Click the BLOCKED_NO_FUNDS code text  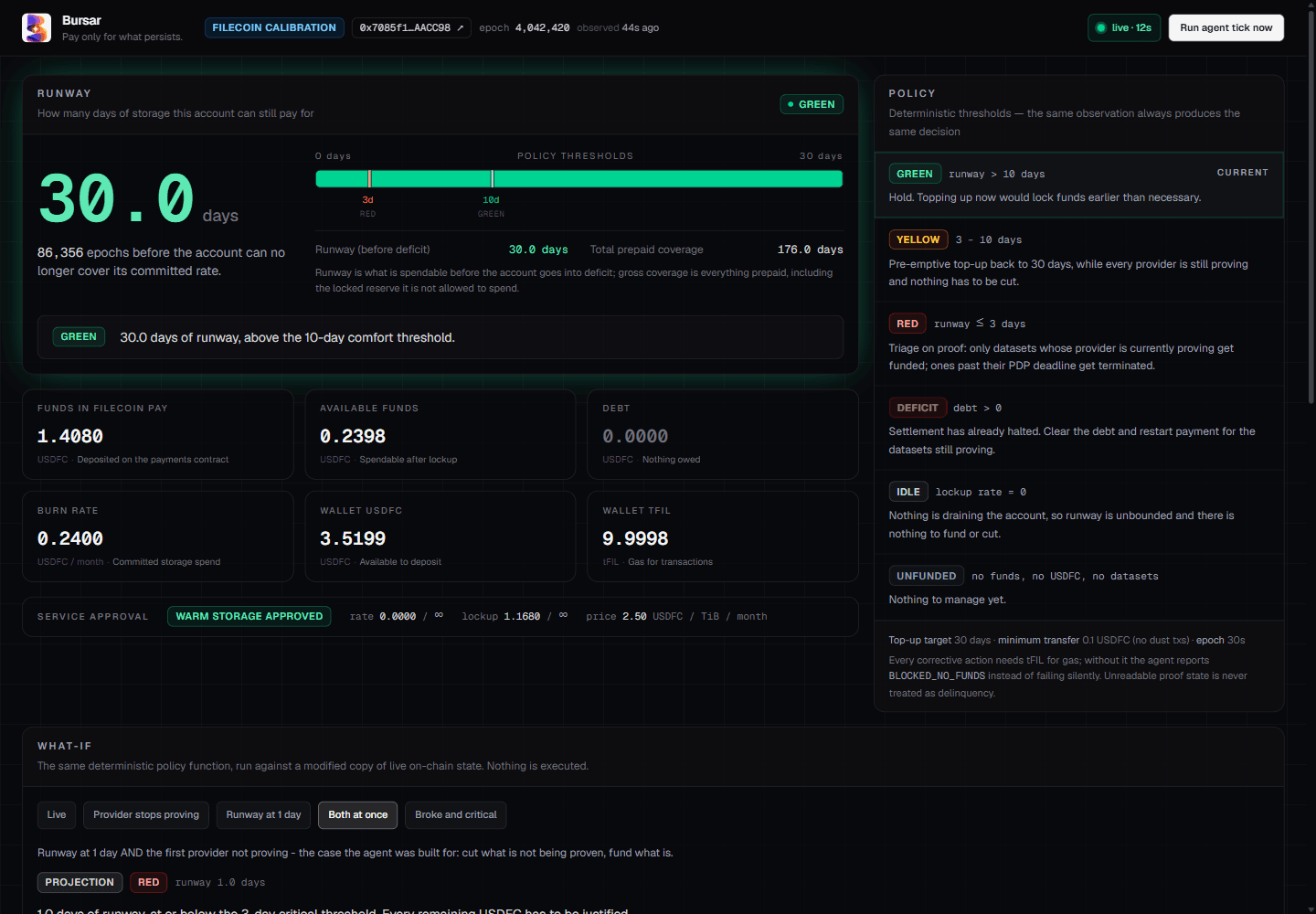937,676
